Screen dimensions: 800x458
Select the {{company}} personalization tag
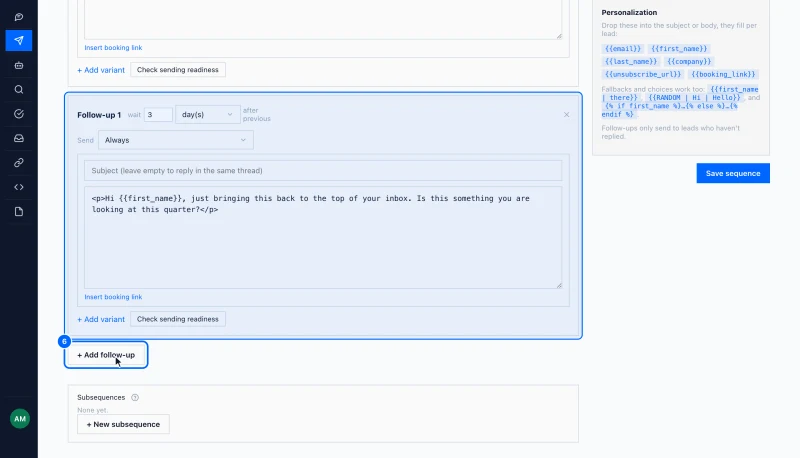tap(689, 61)
